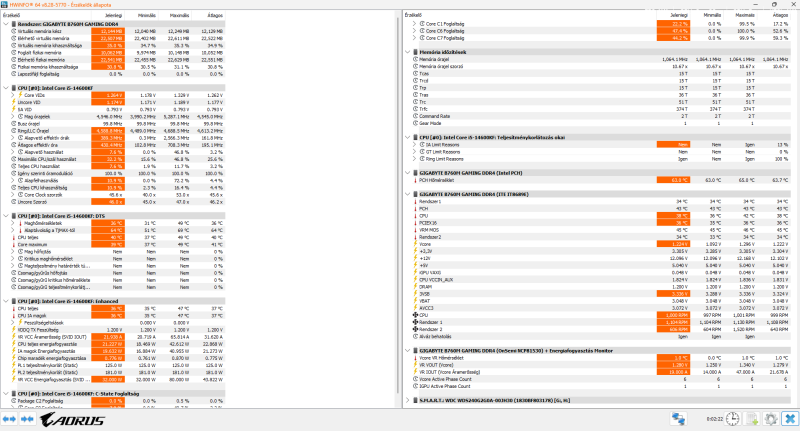Click lightning icon beside +12V

pos(415,259)
